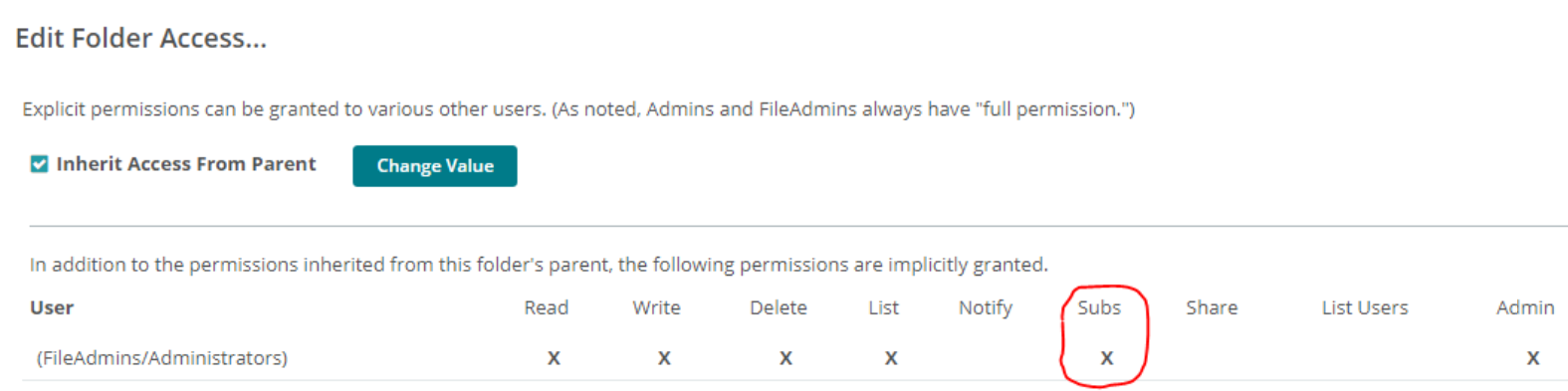
Task: Click the Admin permission X mark
Action: [x=1533, y=358]
